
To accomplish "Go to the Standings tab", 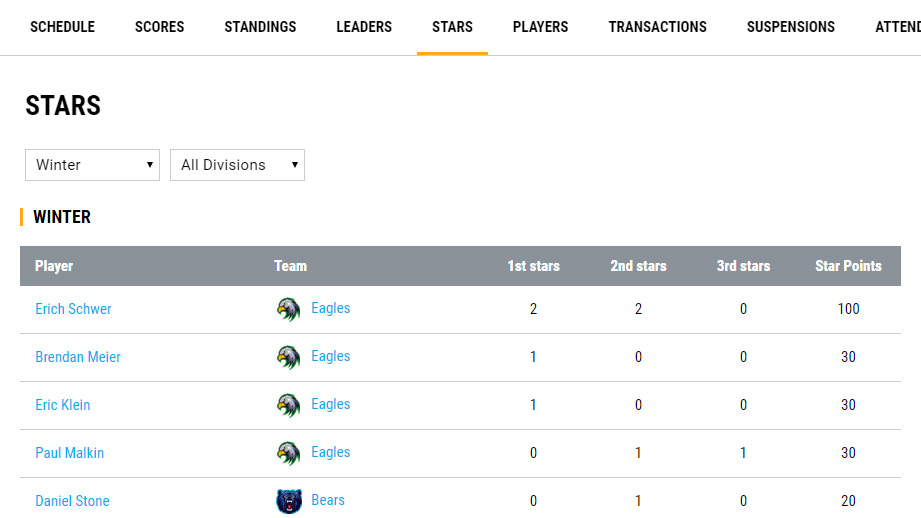I will coord(260,27).
